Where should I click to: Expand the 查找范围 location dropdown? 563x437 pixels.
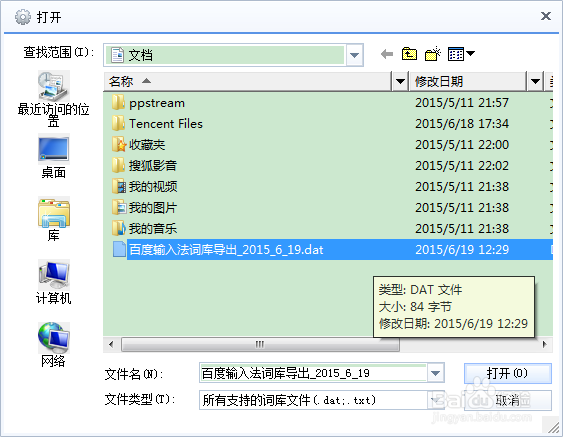pyautogui.click(x=354, y=55)
